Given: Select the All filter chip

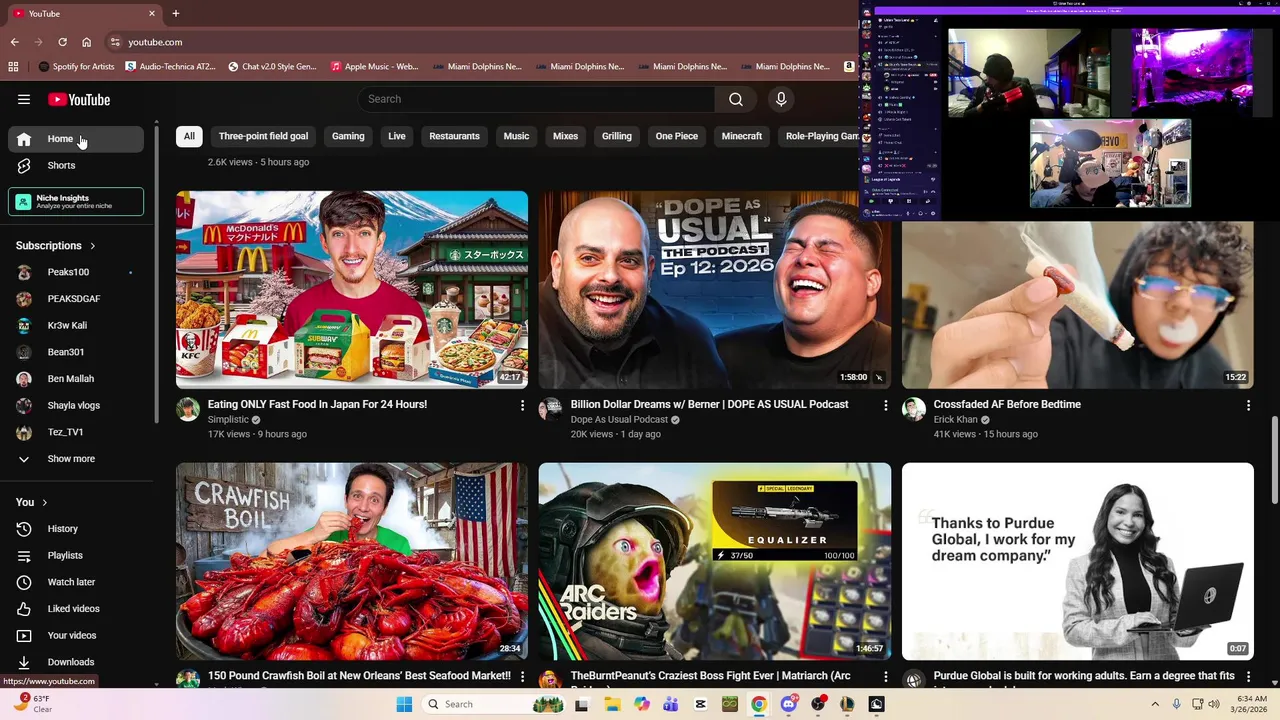Looking at the screenshot, I should [189, 136].
